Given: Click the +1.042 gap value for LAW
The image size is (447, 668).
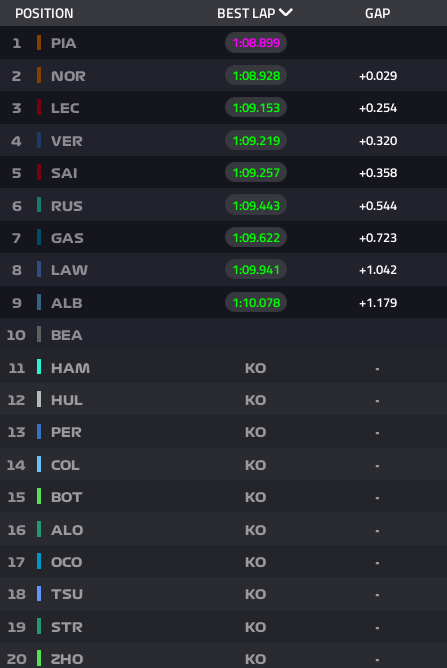Looking at the screenshot, I should pyautogui.click(x=378, y=270).
